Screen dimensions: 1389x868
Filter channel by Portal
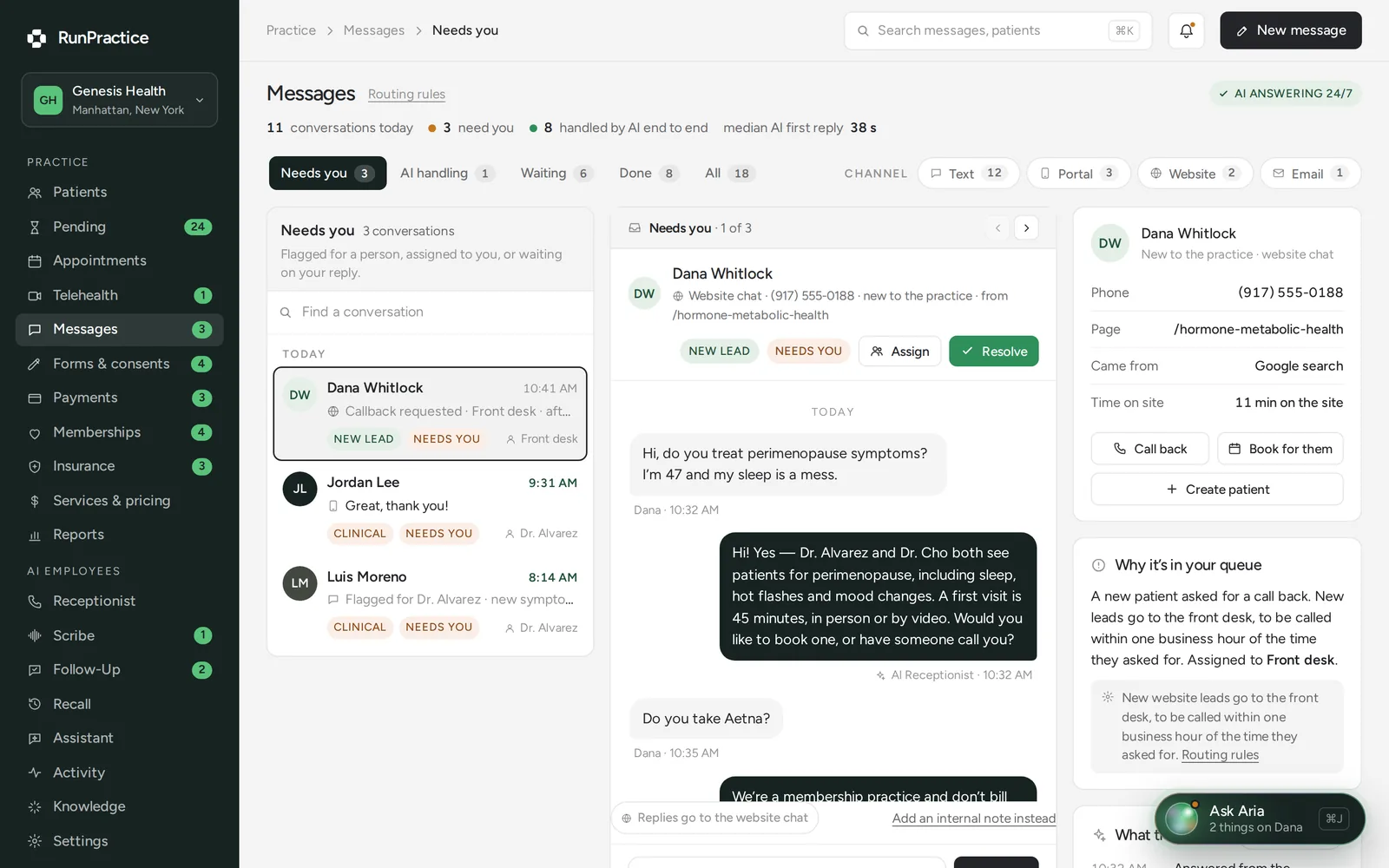(1078, 174)
